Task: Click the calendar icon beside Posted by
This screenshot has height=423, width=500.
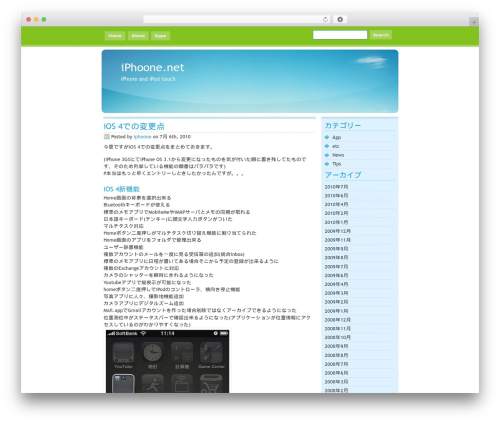Action: 107,136
